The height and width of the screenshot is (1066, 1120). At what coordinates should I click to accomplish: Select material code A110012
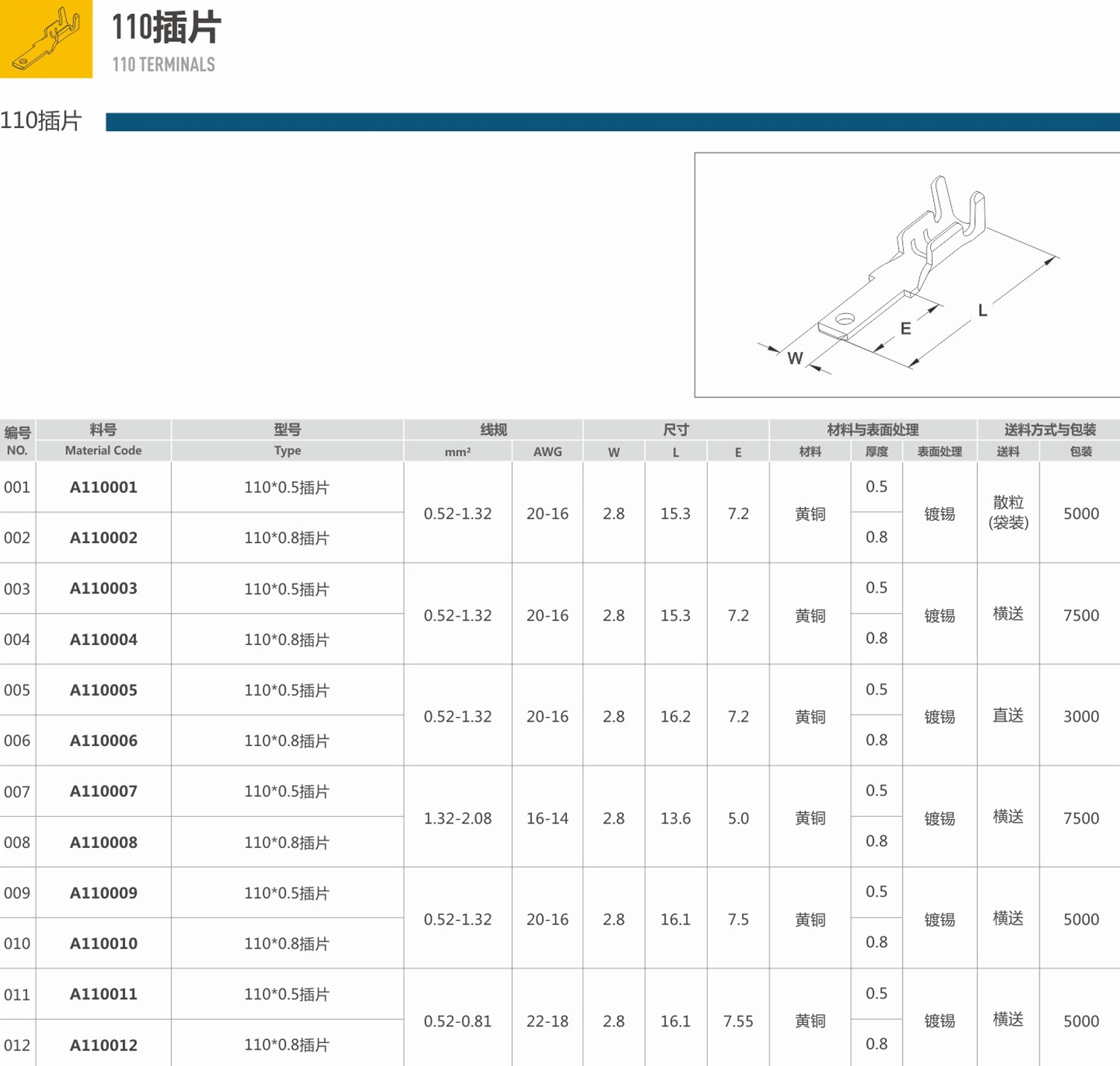pos(103,1045)
